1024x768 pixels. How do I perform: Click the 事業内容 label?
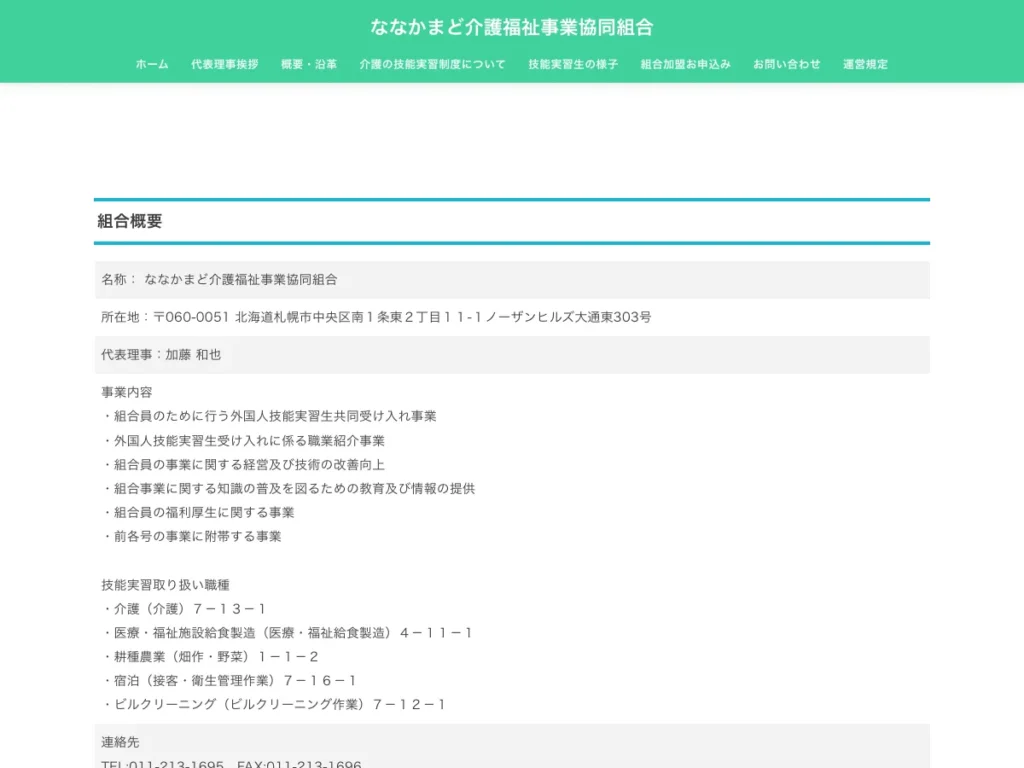pos(127,392)
